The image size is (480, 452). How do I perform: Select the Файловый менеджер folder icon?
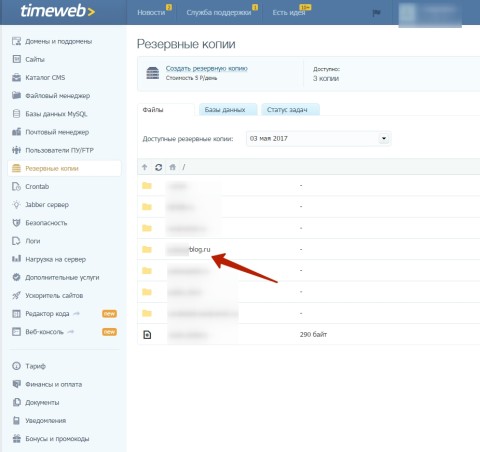(x=16, y=95)
